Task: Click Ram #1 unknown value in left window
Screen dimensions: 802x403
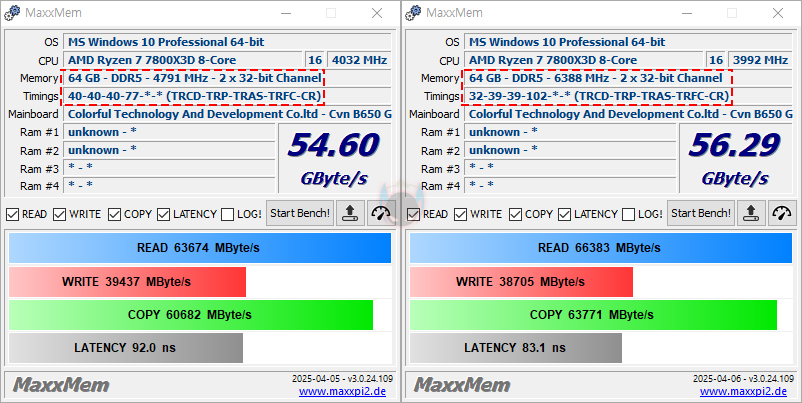Action: [169, 132]
